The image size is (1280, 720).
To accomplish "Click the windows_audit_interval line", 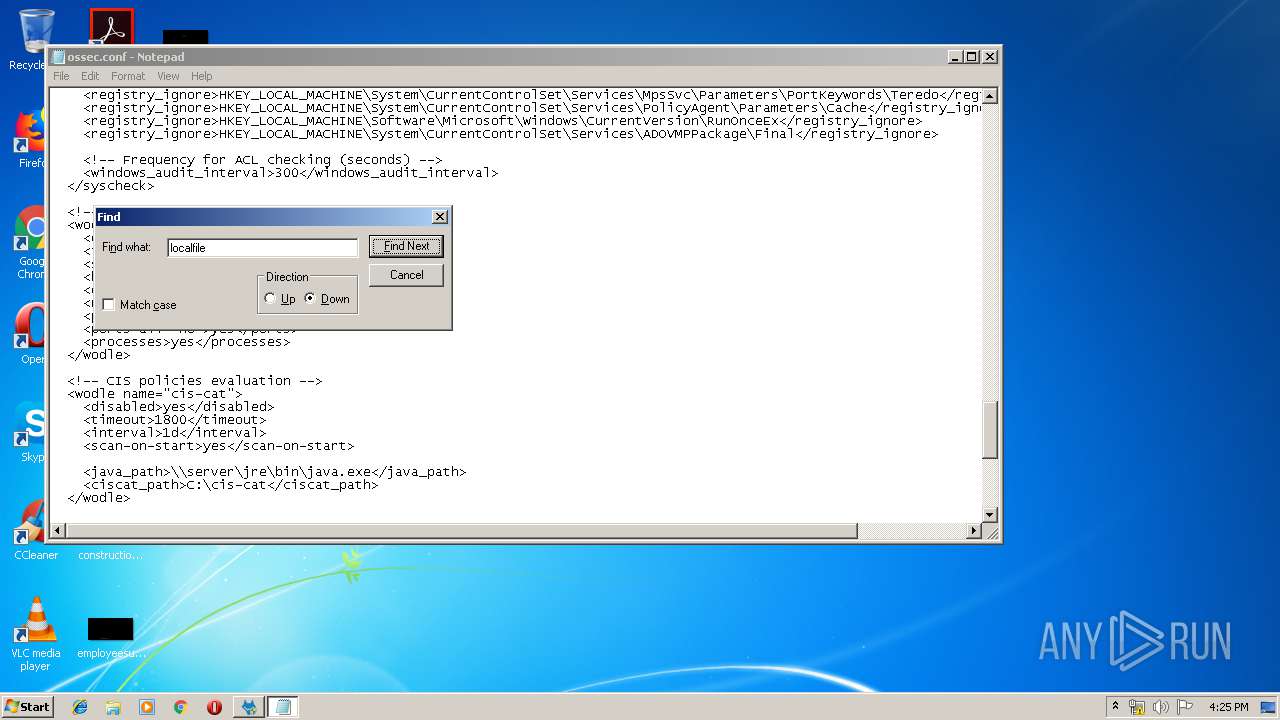I will [x=290, y=173].
